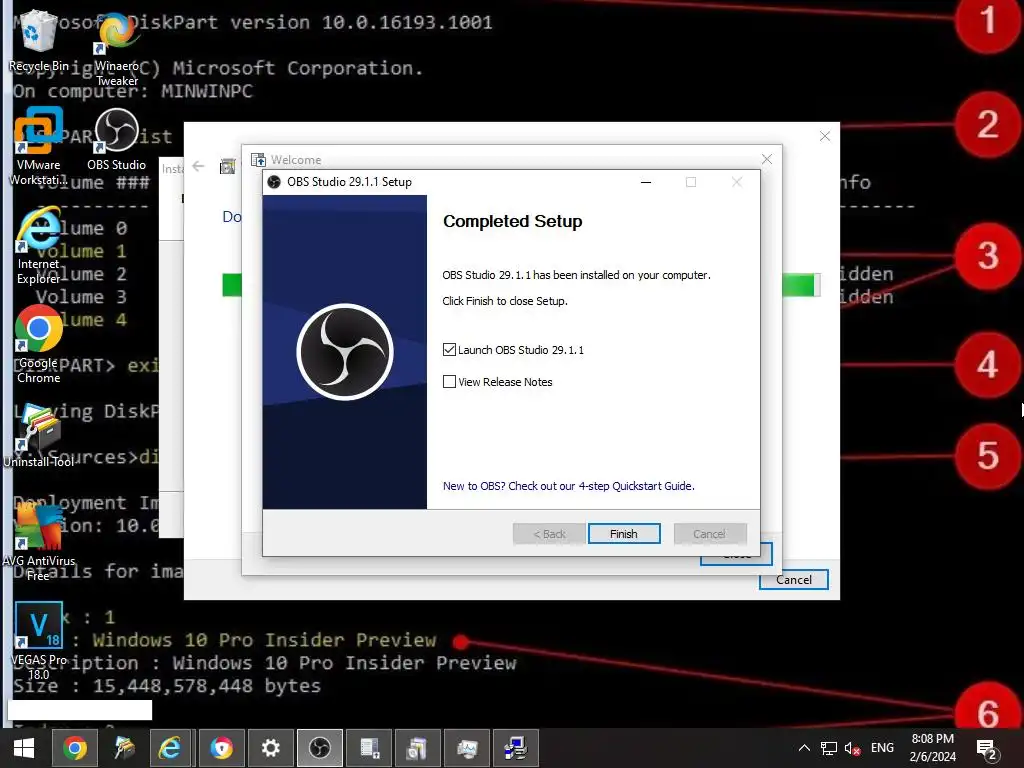Check the View Release Notes checkbox
Viewport: 1024px width, 768px height.
pyautogui.click(x=449, y=381)
